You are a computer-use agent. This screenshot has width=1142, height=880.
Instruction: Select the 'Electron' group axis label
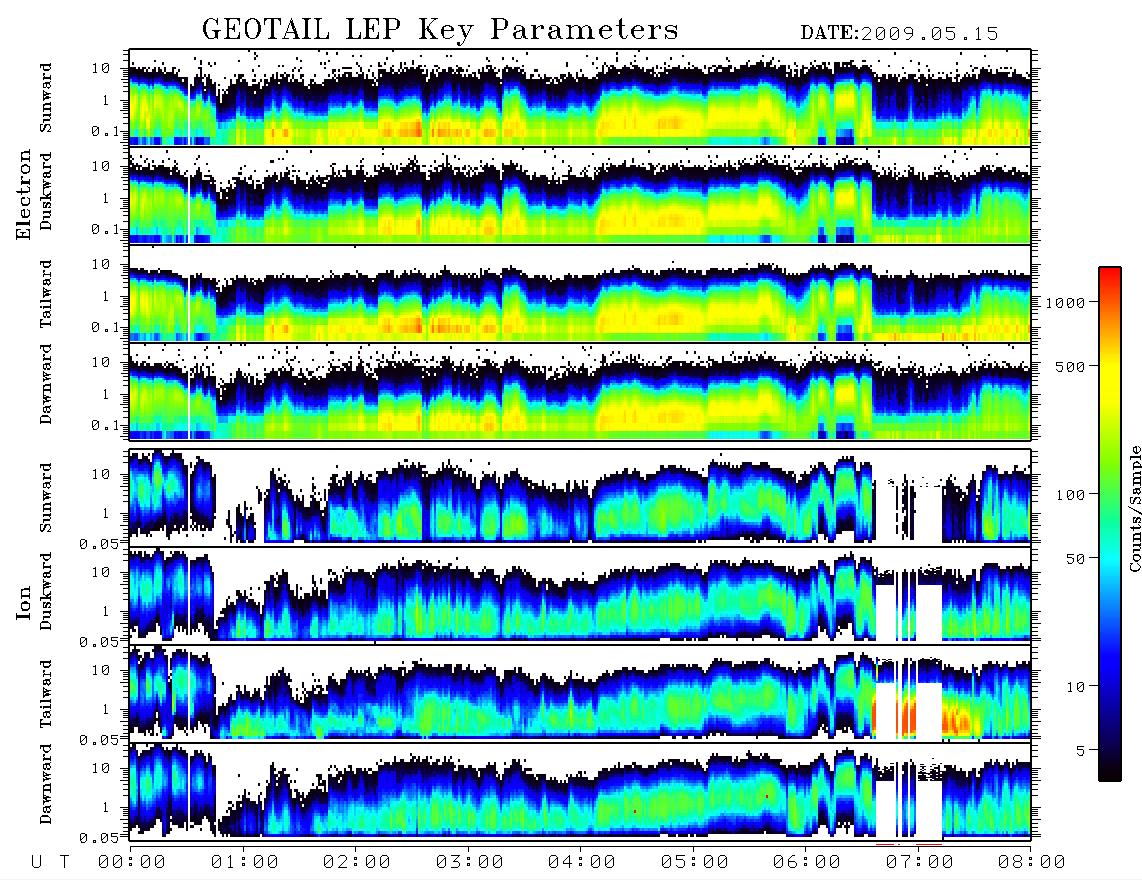point(23,194)
